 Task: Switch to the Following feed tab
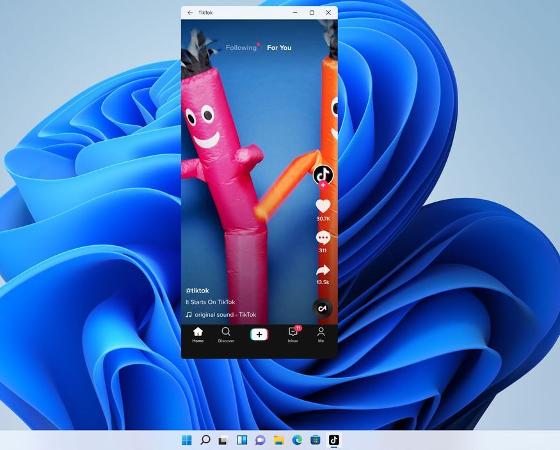(241, 48)
